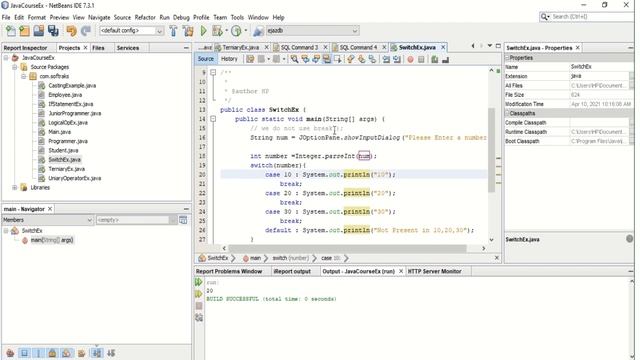Switch to the TernaryEx.java tab

click(240, 47)
